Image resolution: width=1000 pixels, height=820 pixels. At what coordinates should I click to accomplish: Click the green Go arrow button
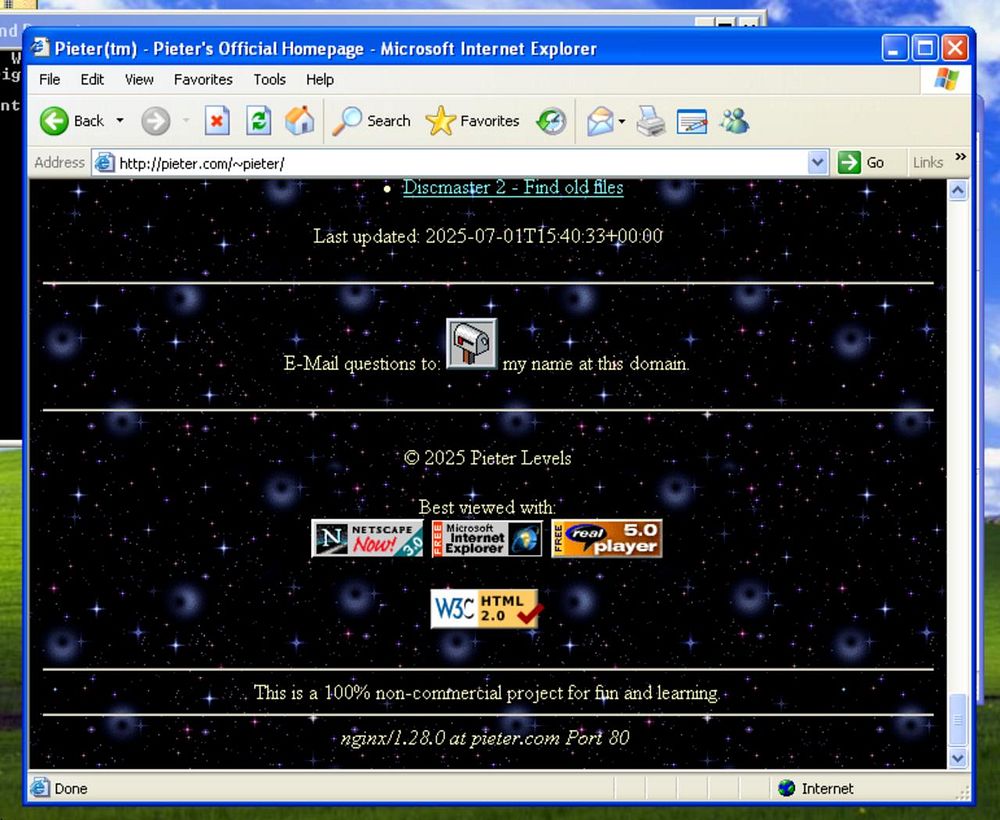[x=849, y=163]
